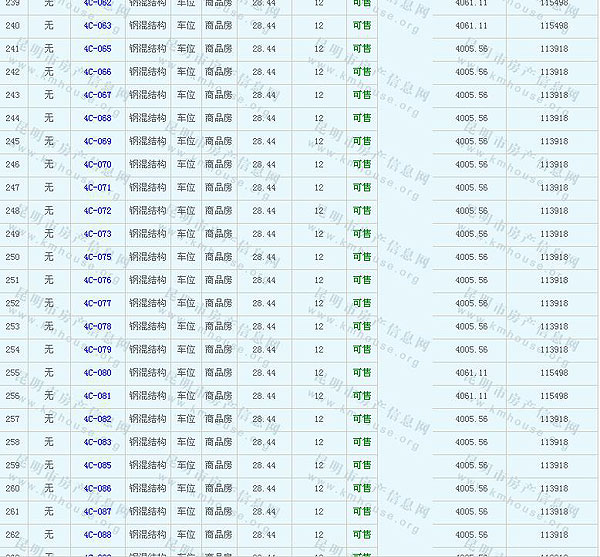600x557 pixels.
Task: Click the 4C-088 unit link
Action: pos(97,534)
